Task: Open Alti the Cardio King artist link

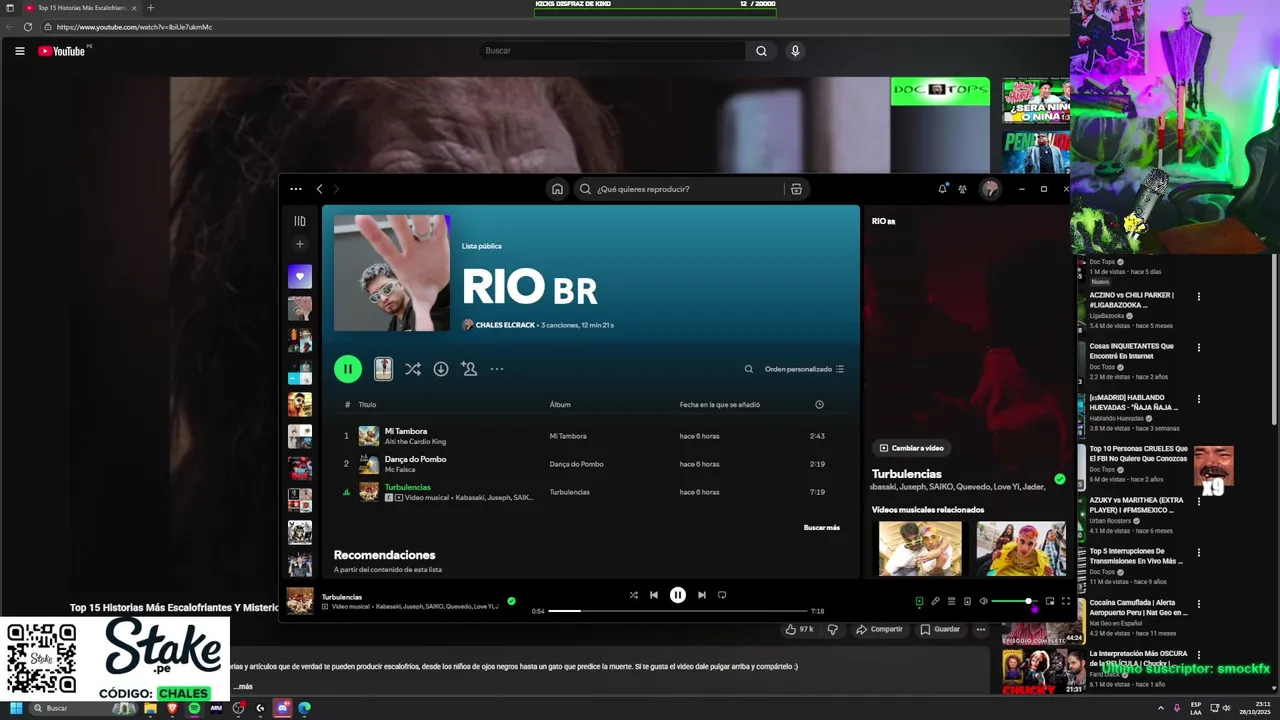Action: tap(415, 442)
